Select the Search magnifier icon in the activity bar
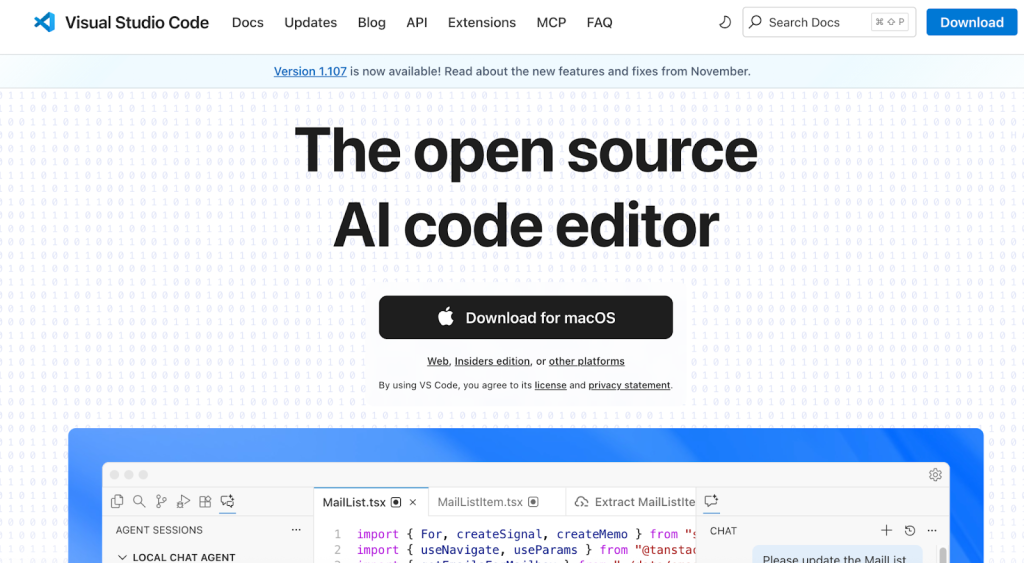The width and height of the screenshot is (1024, 563). pos(139,501)
